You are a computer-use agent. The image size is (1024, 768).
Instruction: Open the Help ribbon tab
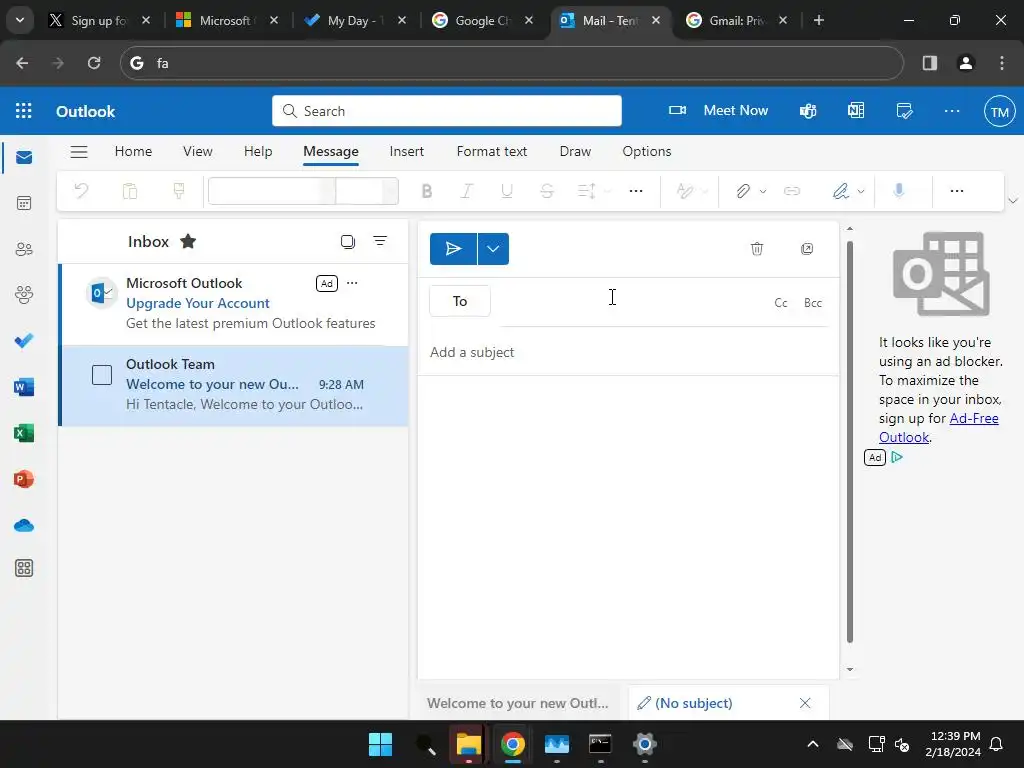tap(258, 152)
